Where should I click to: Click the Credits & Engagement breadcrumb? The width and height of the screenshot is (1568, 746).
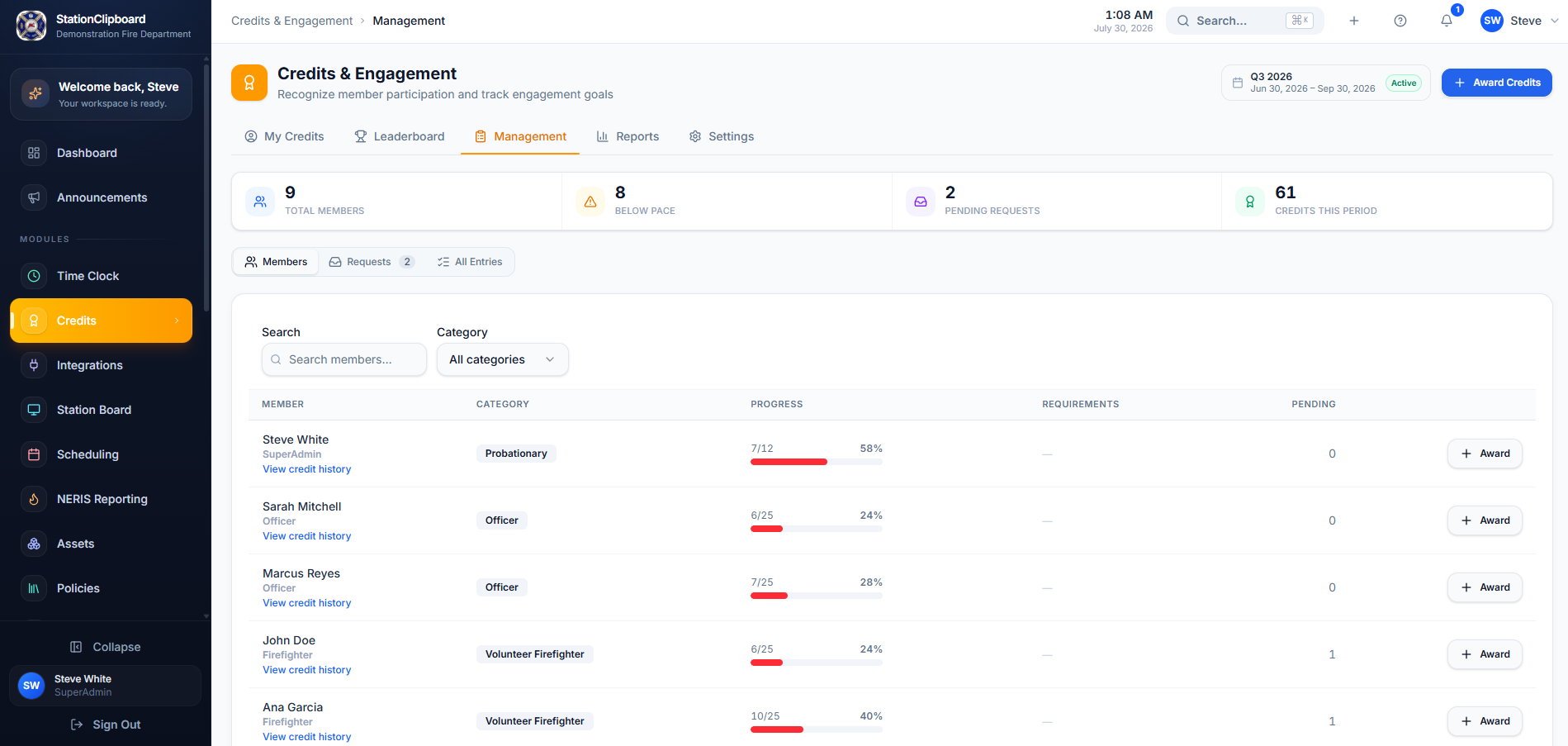coord(291,21)
